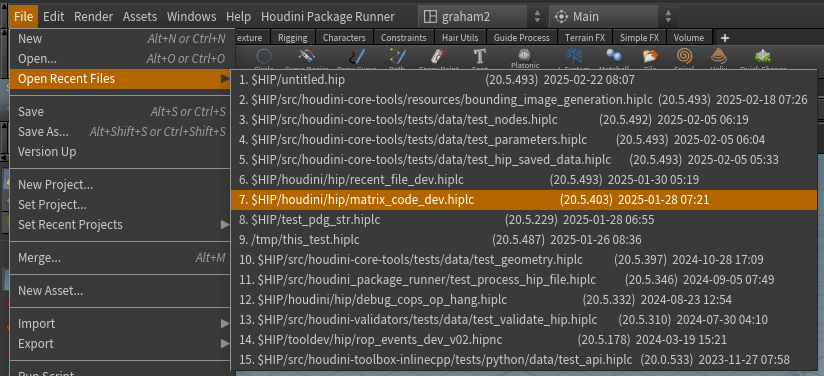
Task: Switch to the Hair Utils shelf tab
Action: point(460,38)
